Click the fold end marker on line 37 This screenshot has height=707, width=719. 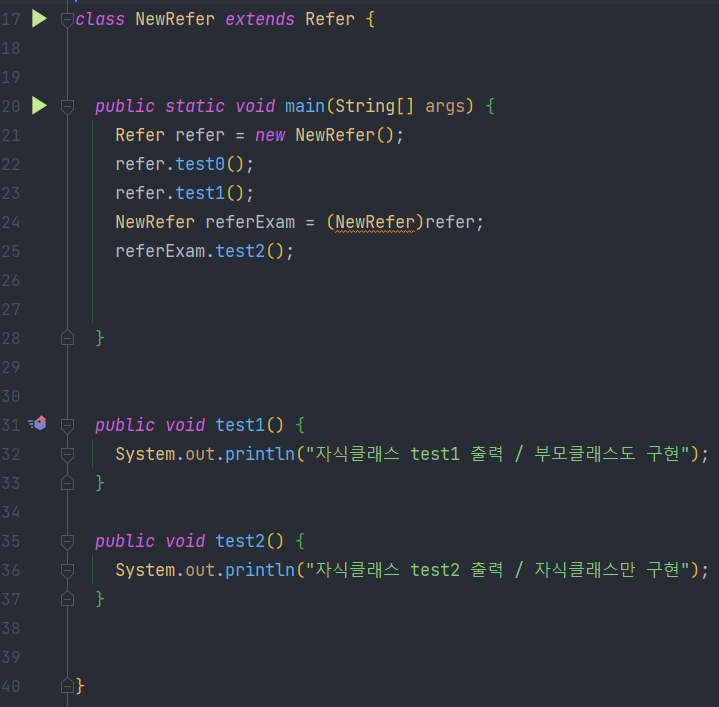tap(67, 599)
